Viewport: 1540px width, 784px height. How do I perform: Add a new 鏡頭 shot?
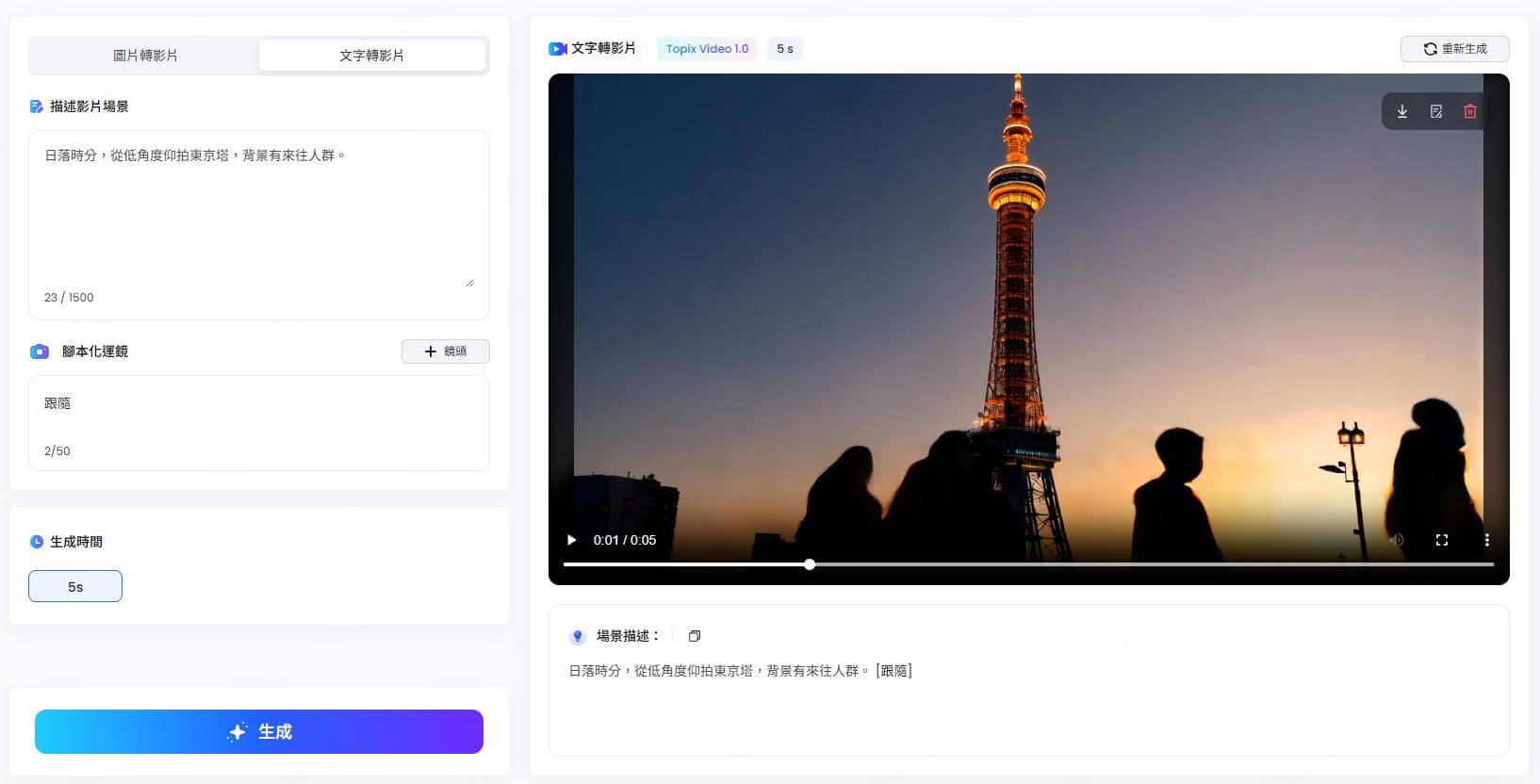tap(446, 351)
